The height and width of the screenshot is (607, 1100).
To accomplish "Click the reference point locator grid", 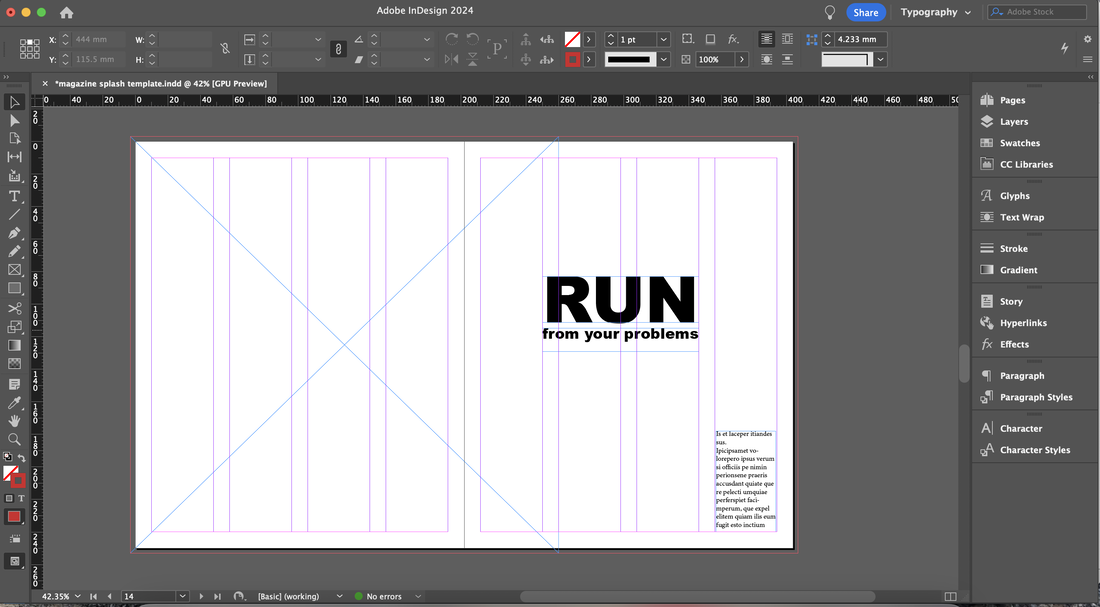I will coord(29,49).
